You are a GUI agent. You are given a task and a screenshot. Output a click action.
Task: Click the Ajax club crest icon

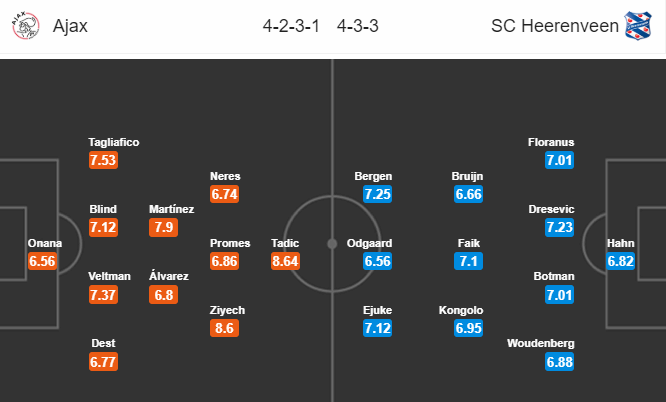[x=25, y=26]
